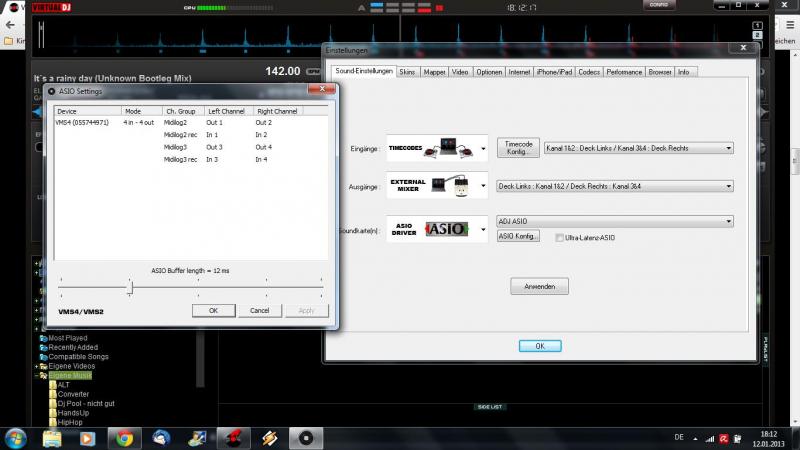
Task: Click the Side List label
Action: pyautogui.click(x=490, y=407)
